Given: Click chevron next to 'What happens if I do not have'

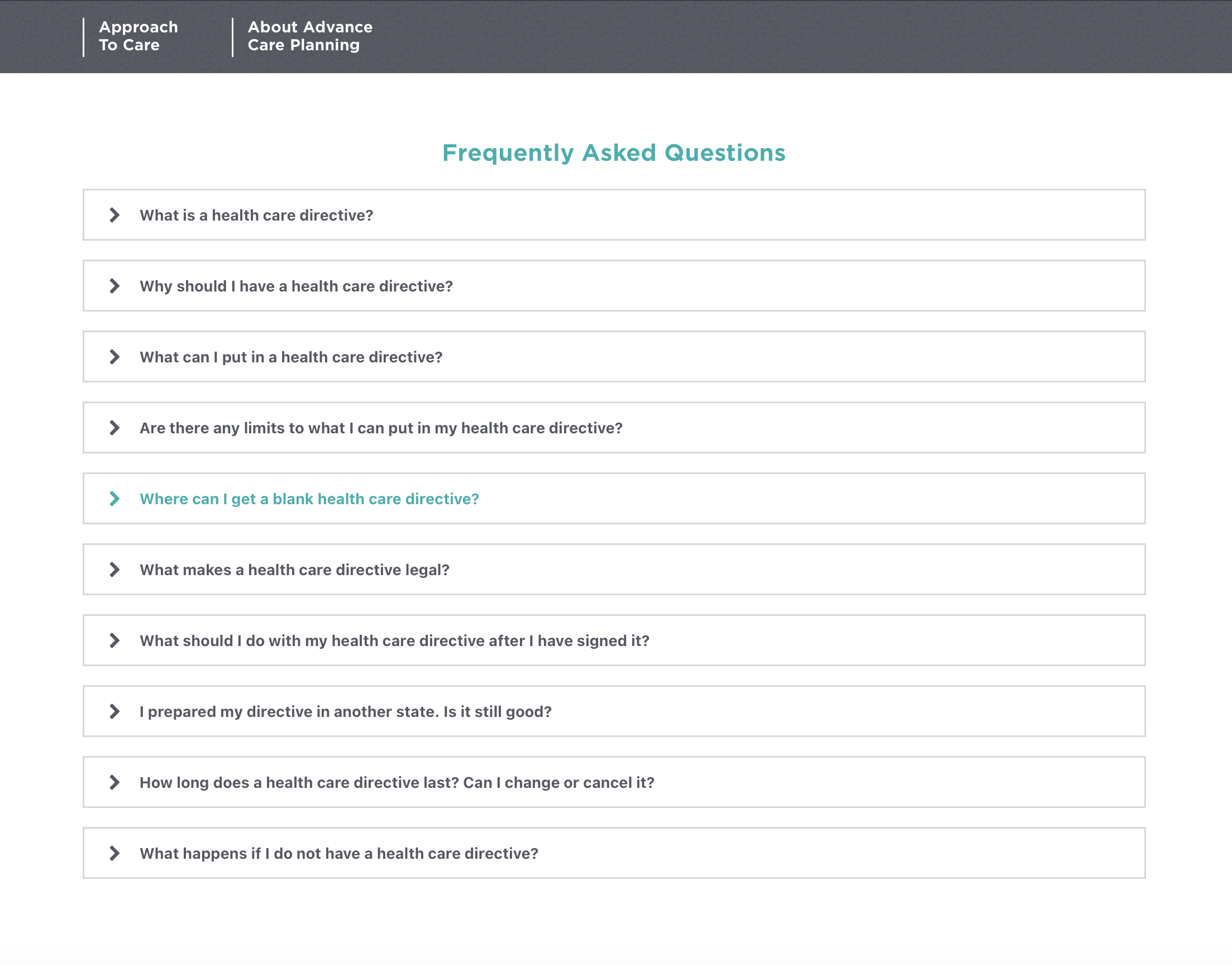Looking at the screenshot, I should (x=114, y=853).
